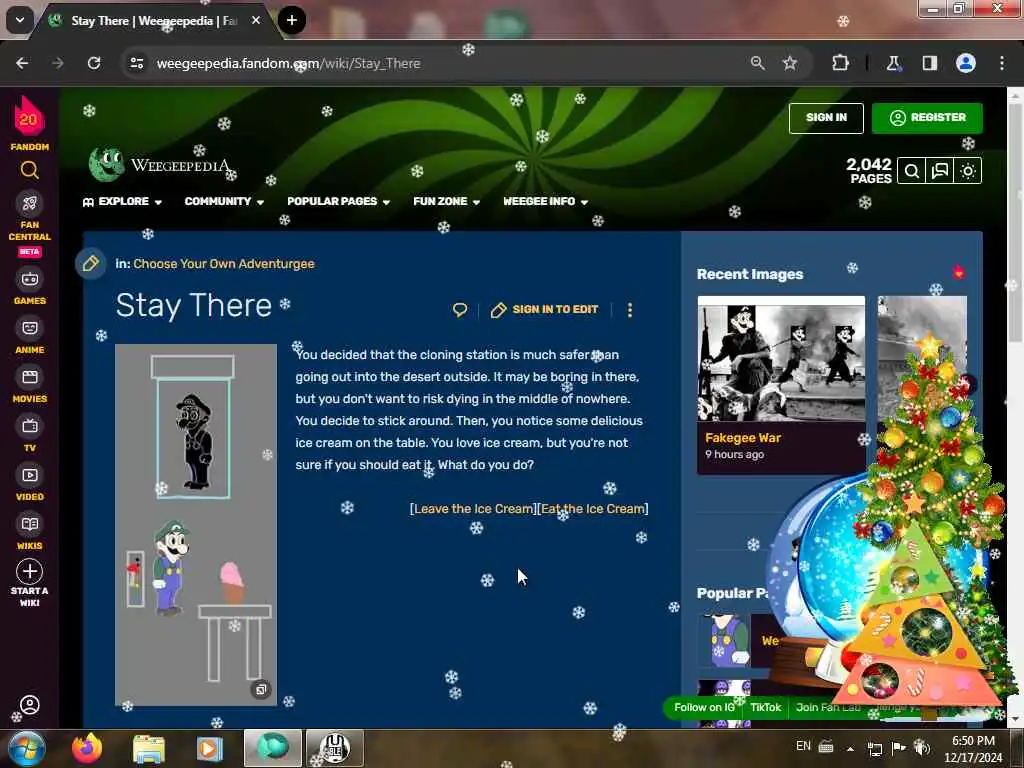Open browser zoom magnifier icon

pos(757,63)
